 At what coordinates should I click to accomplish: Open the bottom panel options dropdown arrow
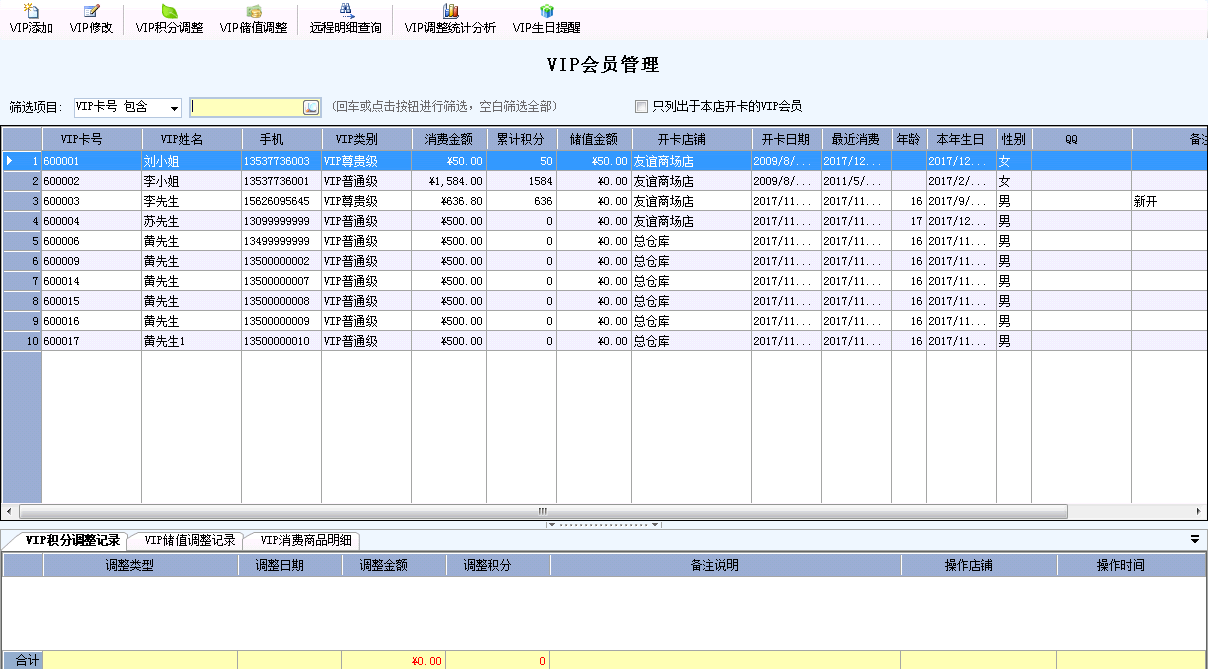pyautogui.click(x=1194, y=539)
